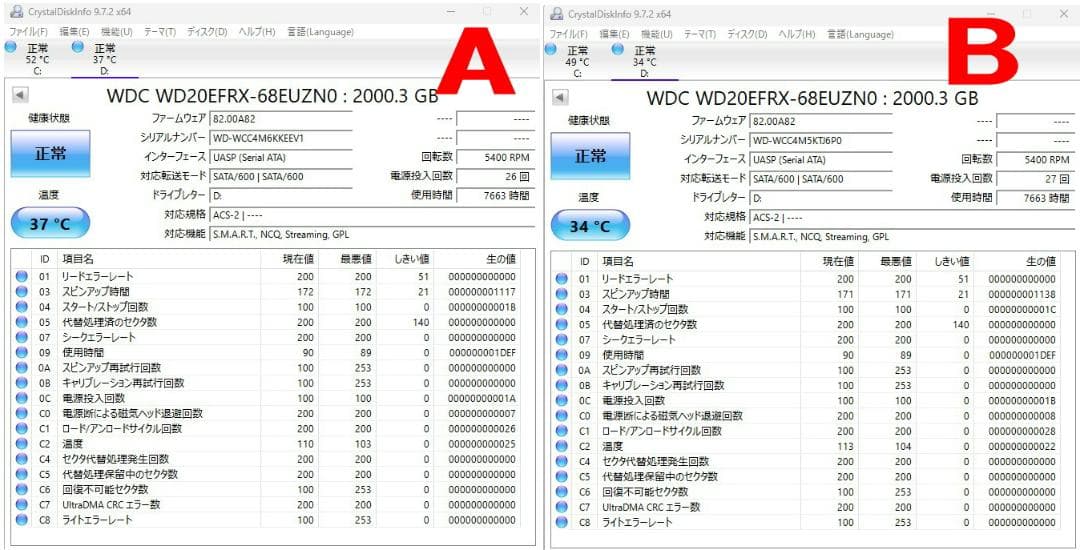Screen dimensions: 1080x550
Task: Open 言語(Language) menu in window B
Action: (860, 34)
